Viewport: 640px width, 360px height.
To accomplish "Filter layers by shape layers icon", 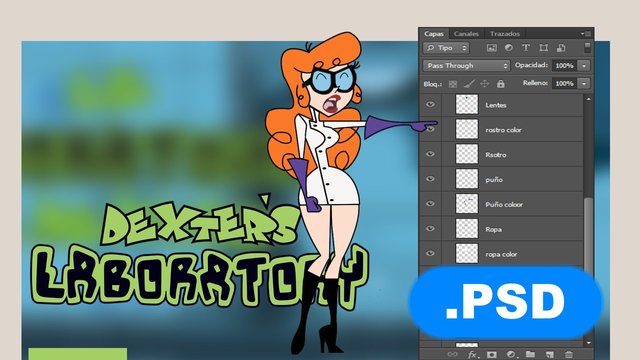I will (x=543, y=48).
